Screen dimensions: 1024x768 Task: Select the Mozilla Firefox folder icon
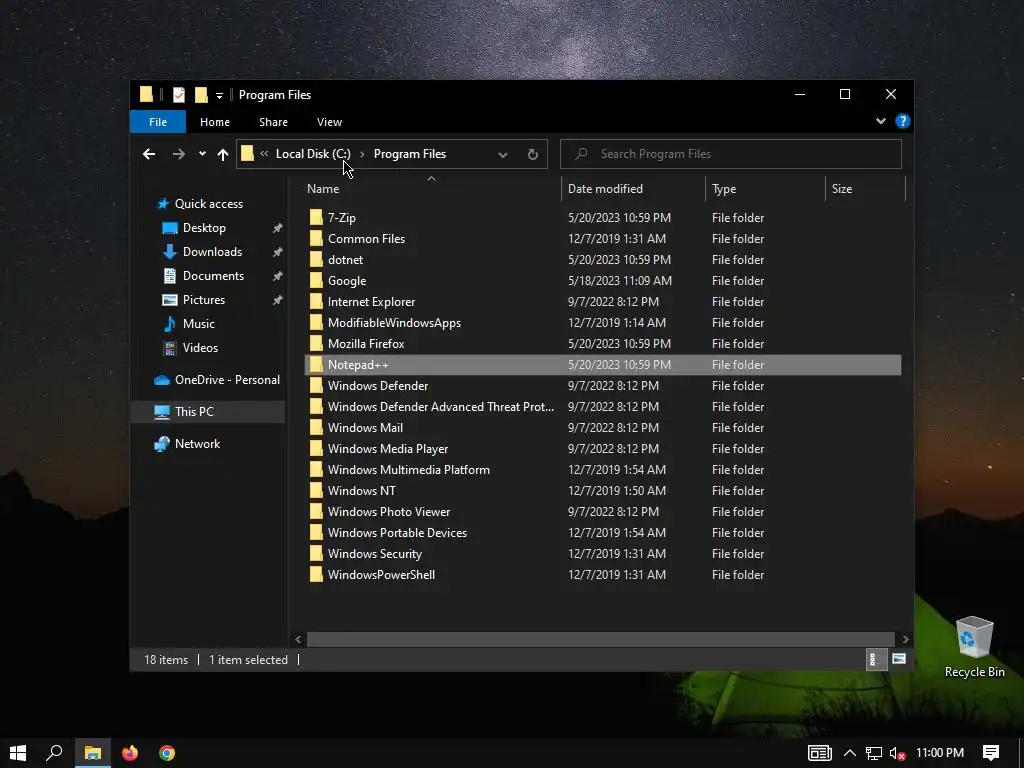(x=316, y=344)
